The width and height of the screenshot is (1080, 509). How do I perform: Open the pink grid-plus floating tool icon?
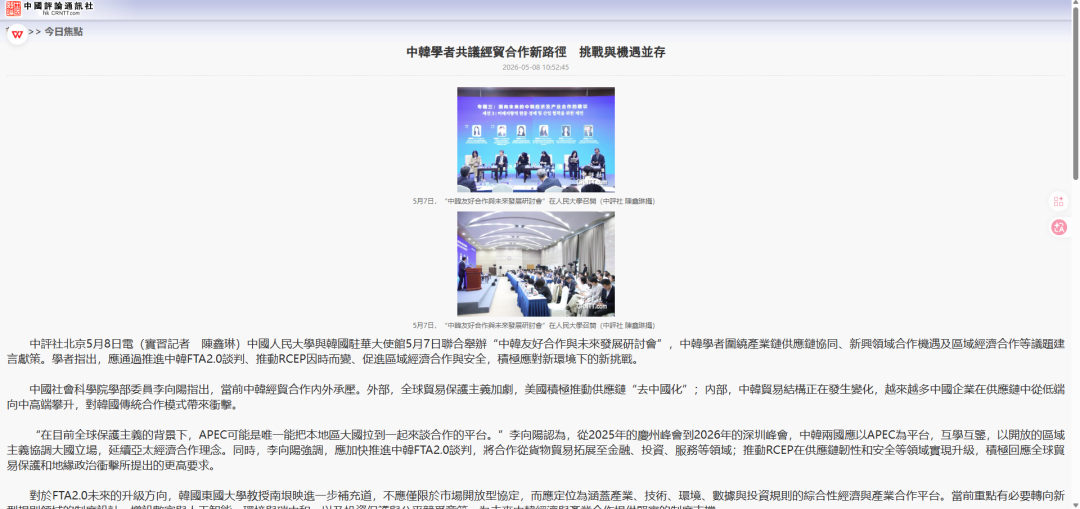point(1059,201)
